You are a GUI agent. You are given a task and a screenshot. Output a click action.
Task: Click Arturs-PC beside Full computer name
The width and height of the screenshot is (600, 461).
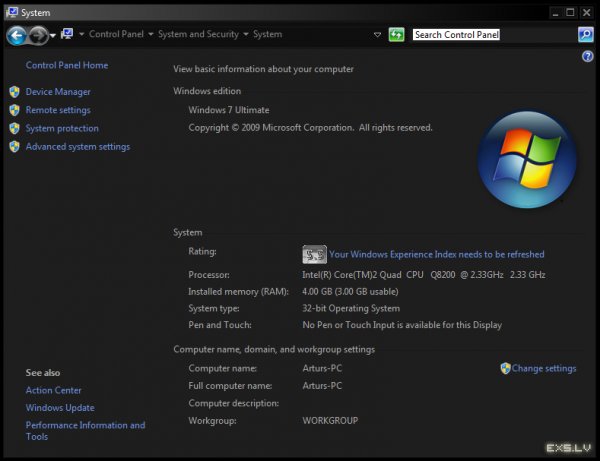322,386
